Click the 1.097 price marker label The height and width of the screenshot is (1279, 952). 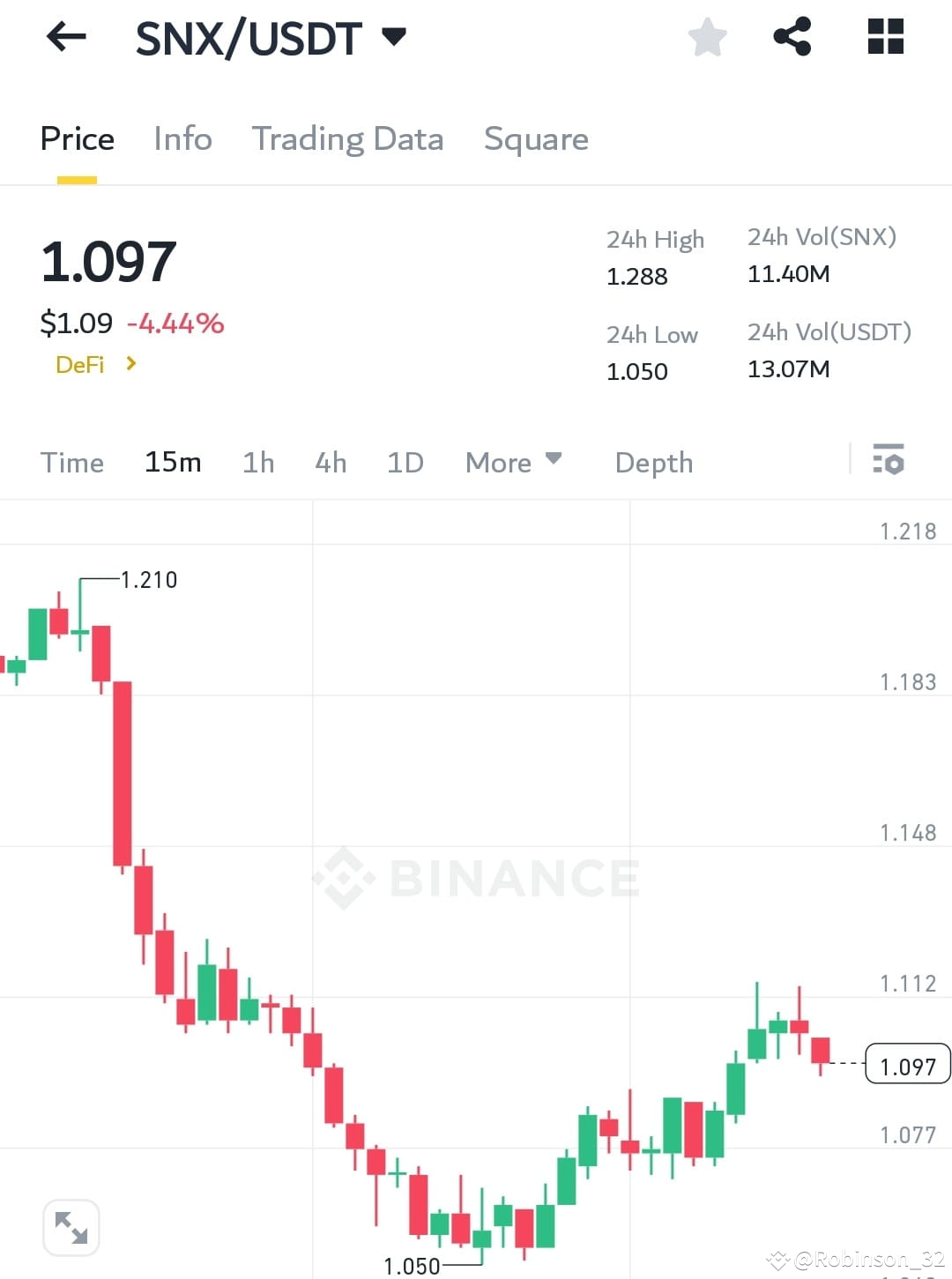[907, 1065]
